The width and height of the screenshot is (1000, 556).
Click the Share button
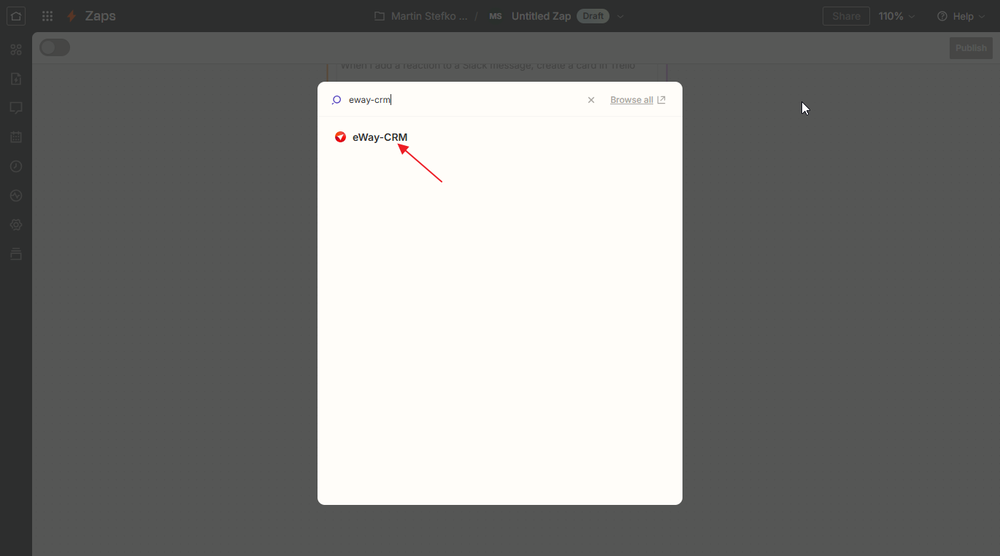846,16
